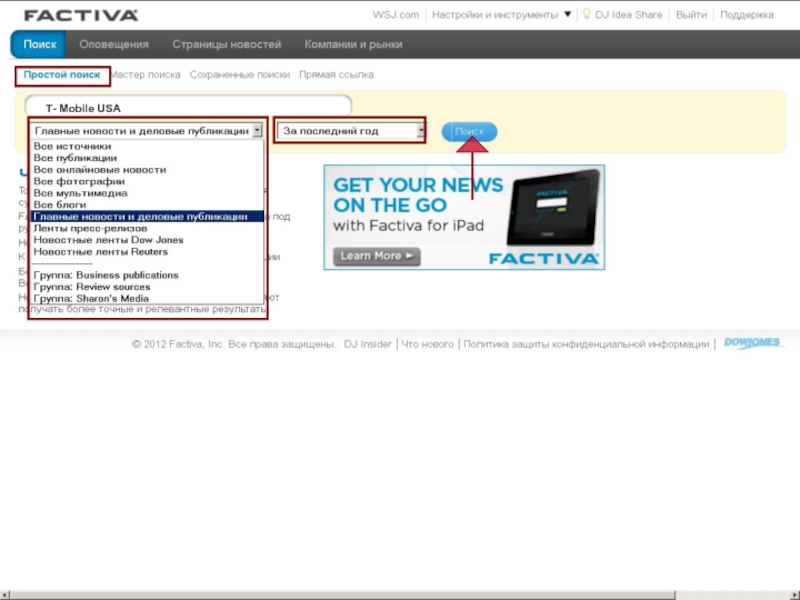800x600 pixels.
Task: Click the Factiva for iPad banner image
Action: (x=464, y=217)
